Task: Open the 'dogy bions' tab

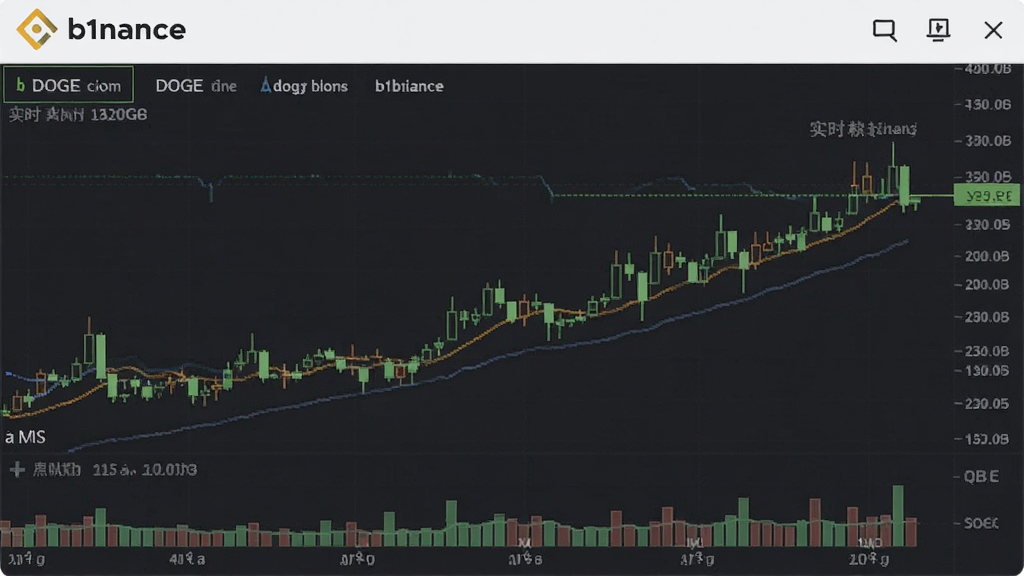Action: (x=304, y=86)
